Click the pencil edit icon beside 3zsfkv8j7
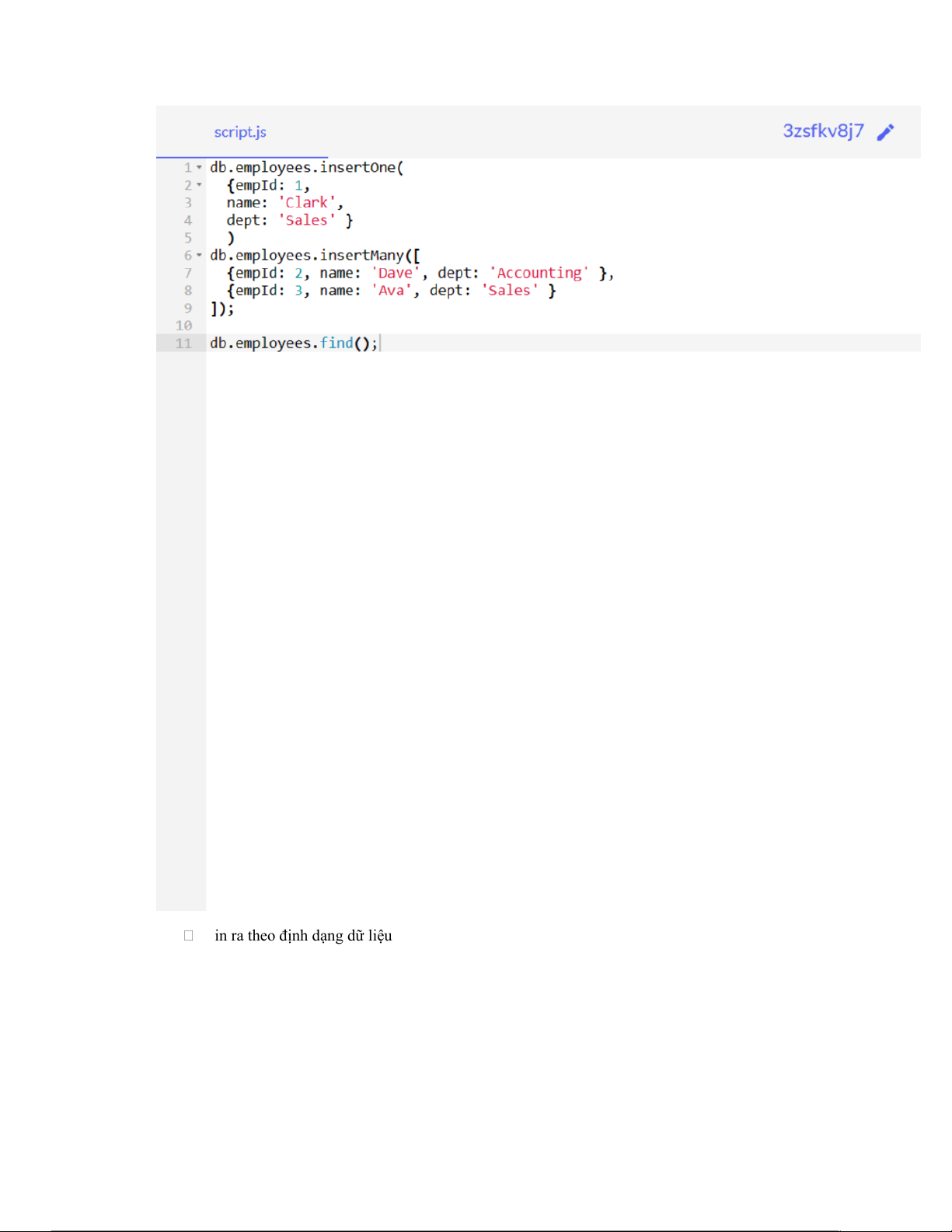 pyautogui.click(x=885, y=132)
